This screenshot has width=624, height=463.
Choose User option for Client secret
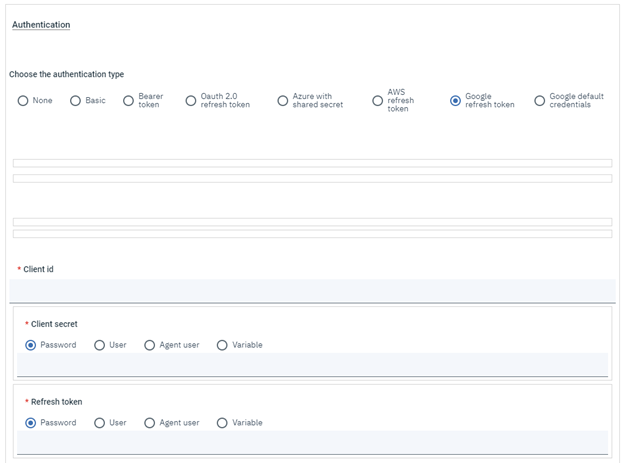(x=100, y=345)
